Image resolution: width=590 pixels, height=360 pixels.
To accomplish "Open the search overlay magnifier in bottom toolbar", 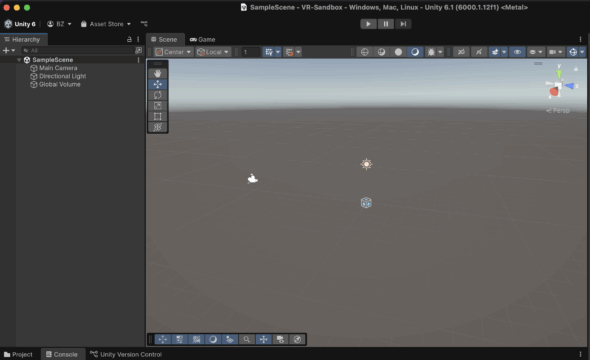I will pos(246,339).
